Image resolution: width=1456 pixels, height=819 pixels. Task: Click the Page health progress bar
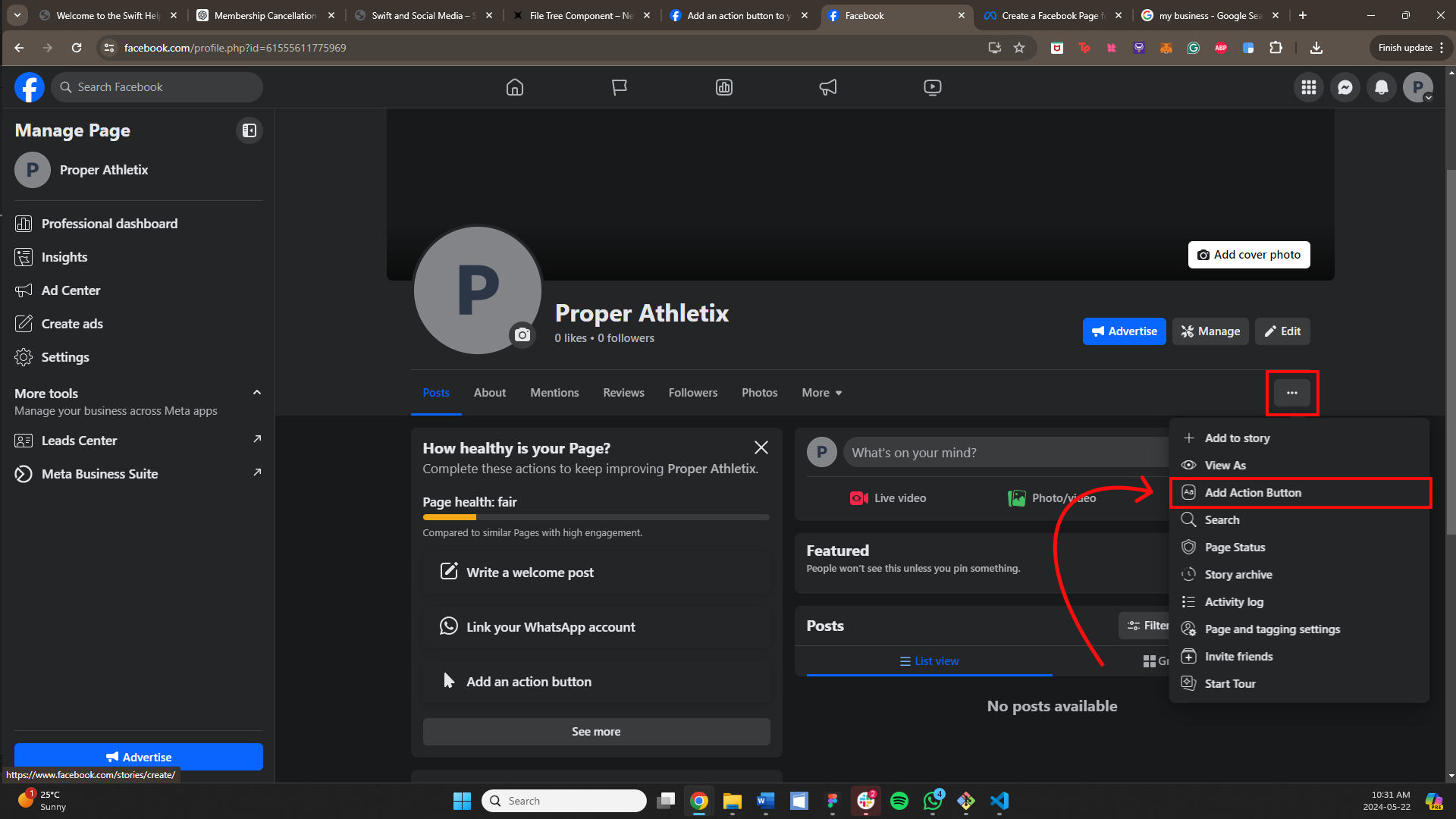595,517
